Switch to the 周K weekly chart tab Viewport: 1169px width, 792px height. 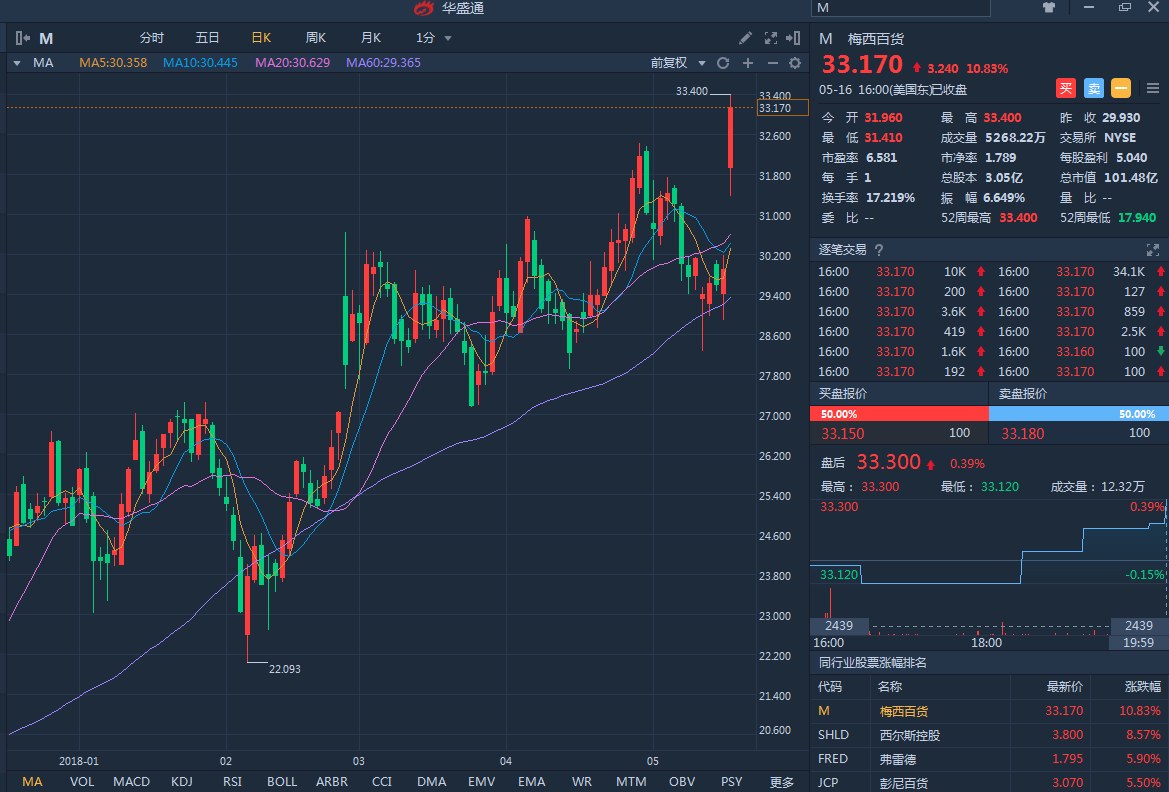point(315,38)
